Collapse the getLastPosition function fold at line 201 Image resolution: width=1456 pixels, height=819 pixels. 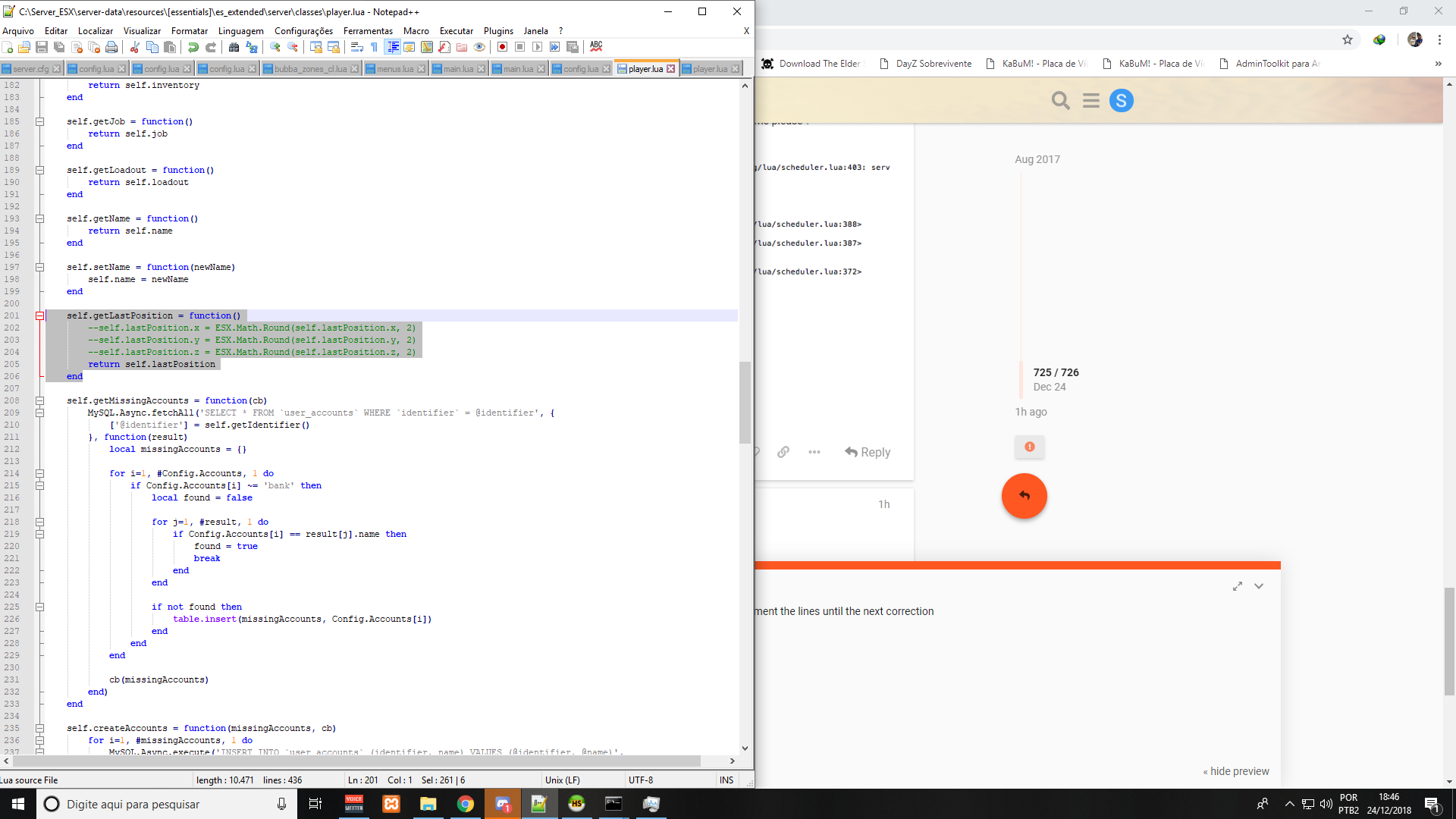39,315
